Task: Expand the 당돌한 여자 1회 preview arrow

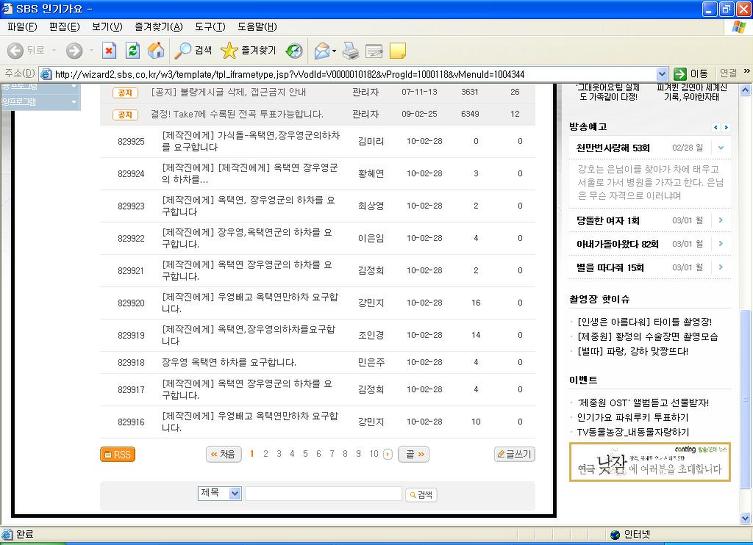Action: (x=720, y=220)
